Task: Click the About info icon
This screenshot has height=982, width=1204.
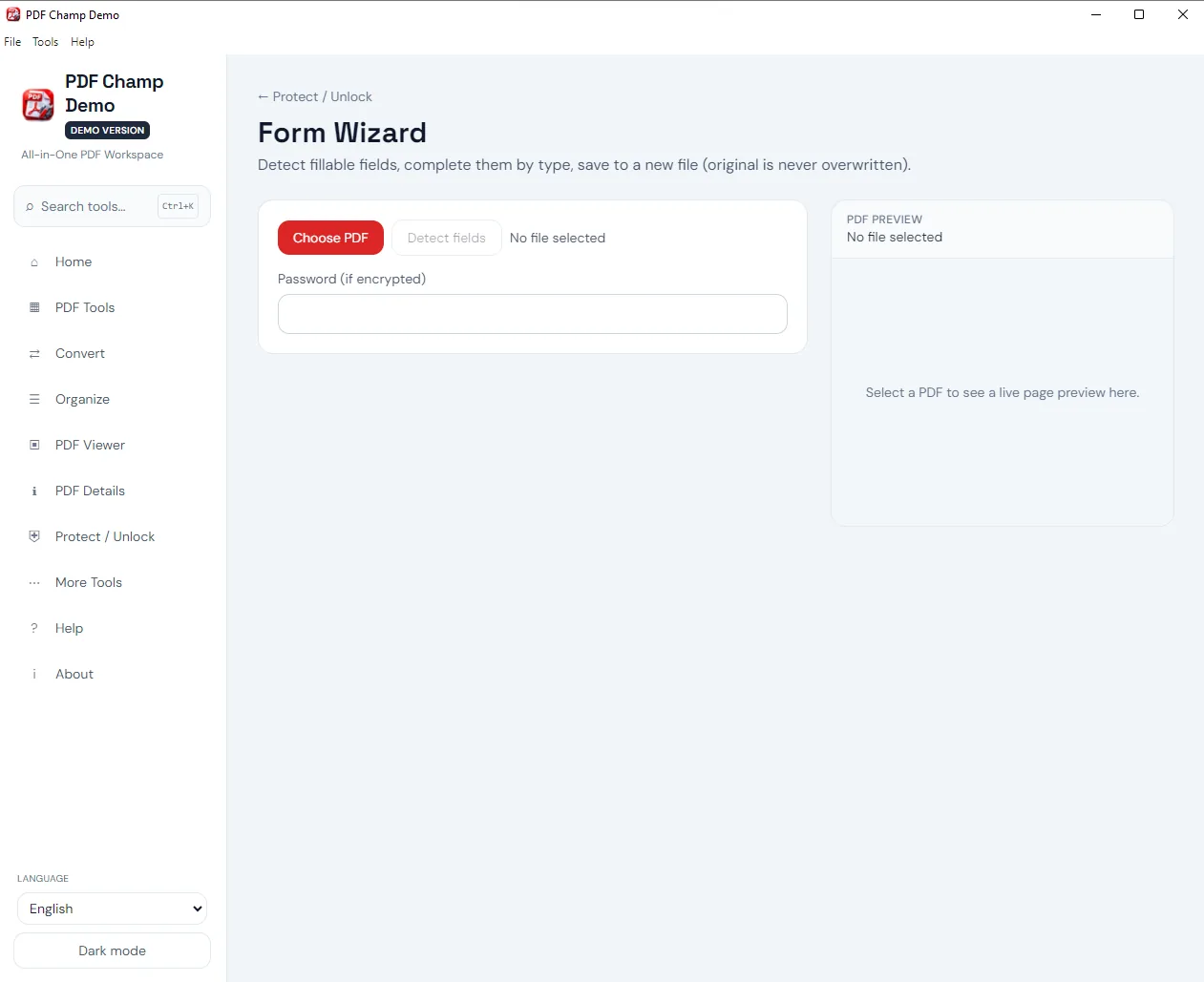Action: (x=34, y=674)
